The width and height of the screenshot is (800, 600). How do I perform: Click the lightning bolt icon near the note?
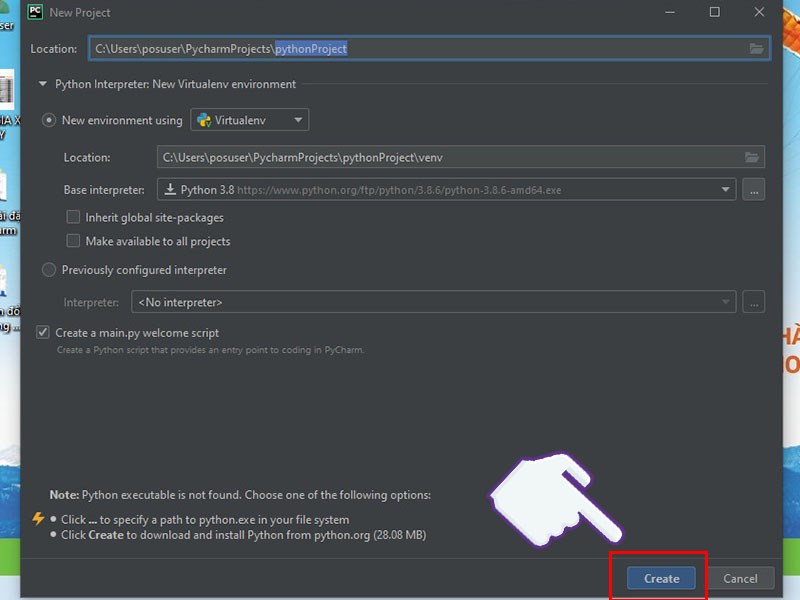click(39, 518)
